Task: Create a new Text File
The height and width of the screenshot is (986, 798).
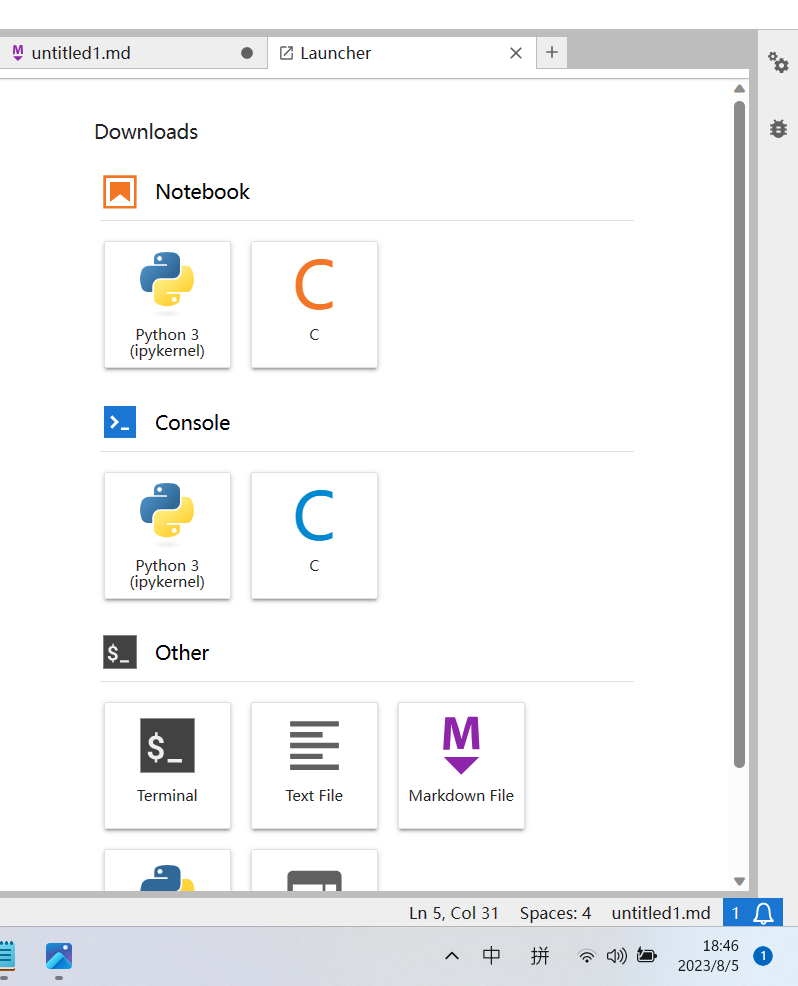Action: pos(314,766)
